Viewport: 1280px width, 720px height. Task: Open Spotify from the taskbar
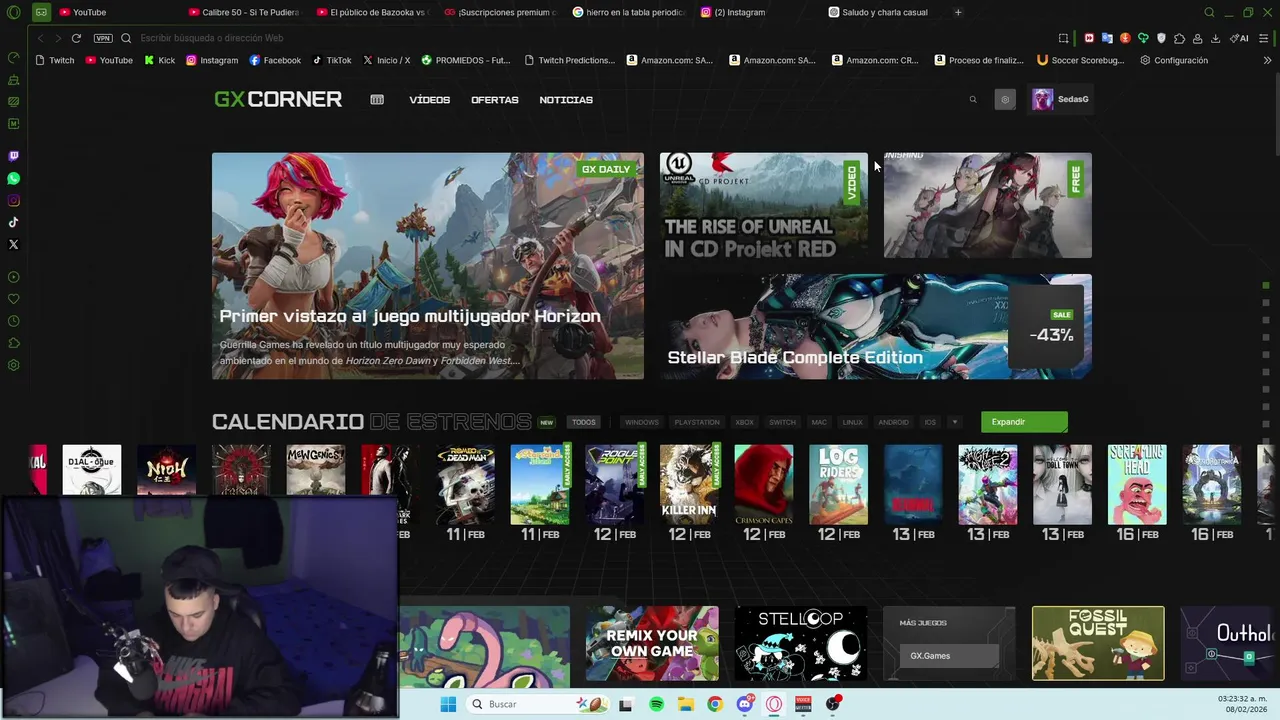click(x=656, y=704)
